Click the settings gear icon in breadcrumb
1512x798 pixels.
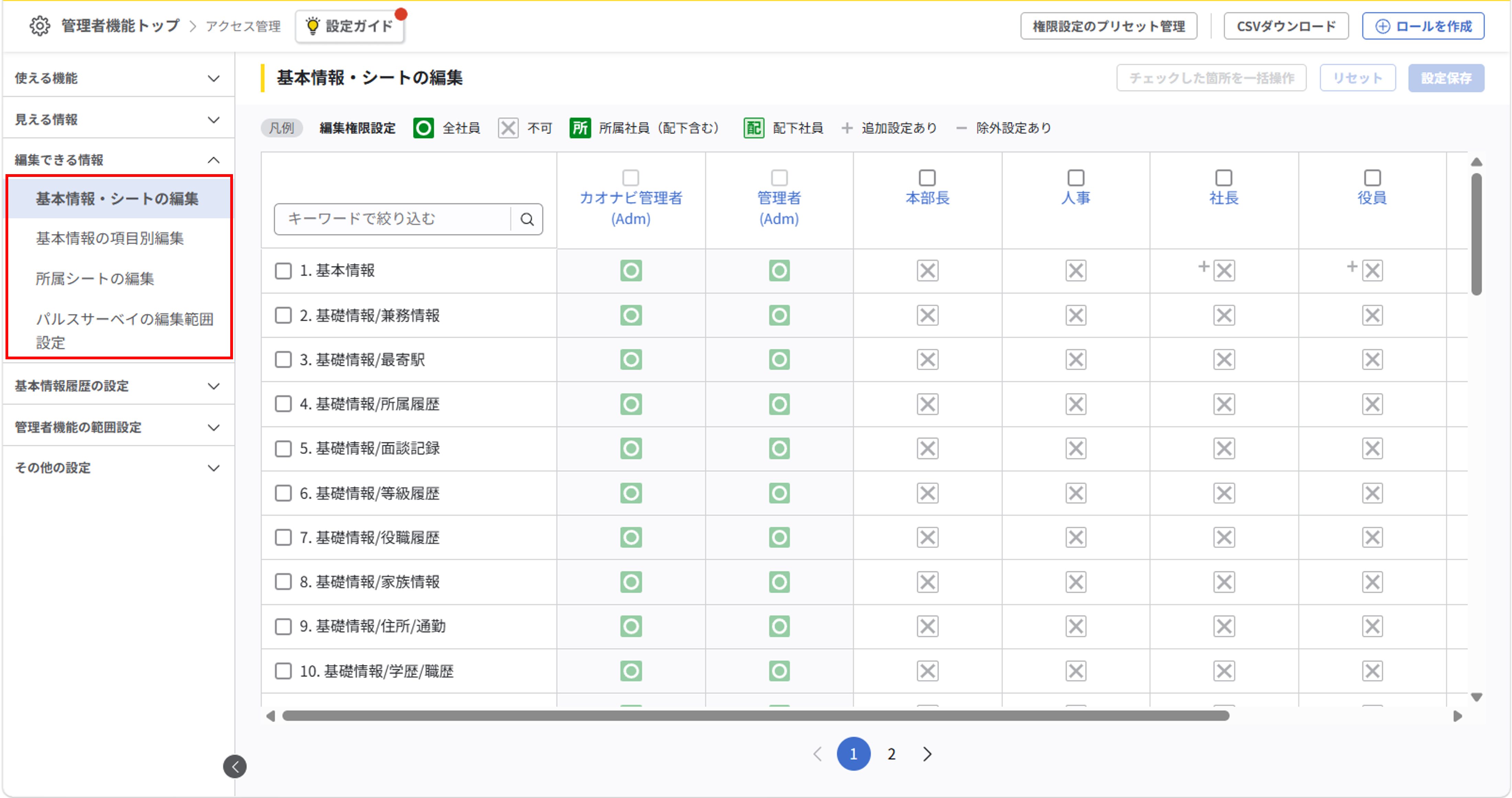pos(40,26)
